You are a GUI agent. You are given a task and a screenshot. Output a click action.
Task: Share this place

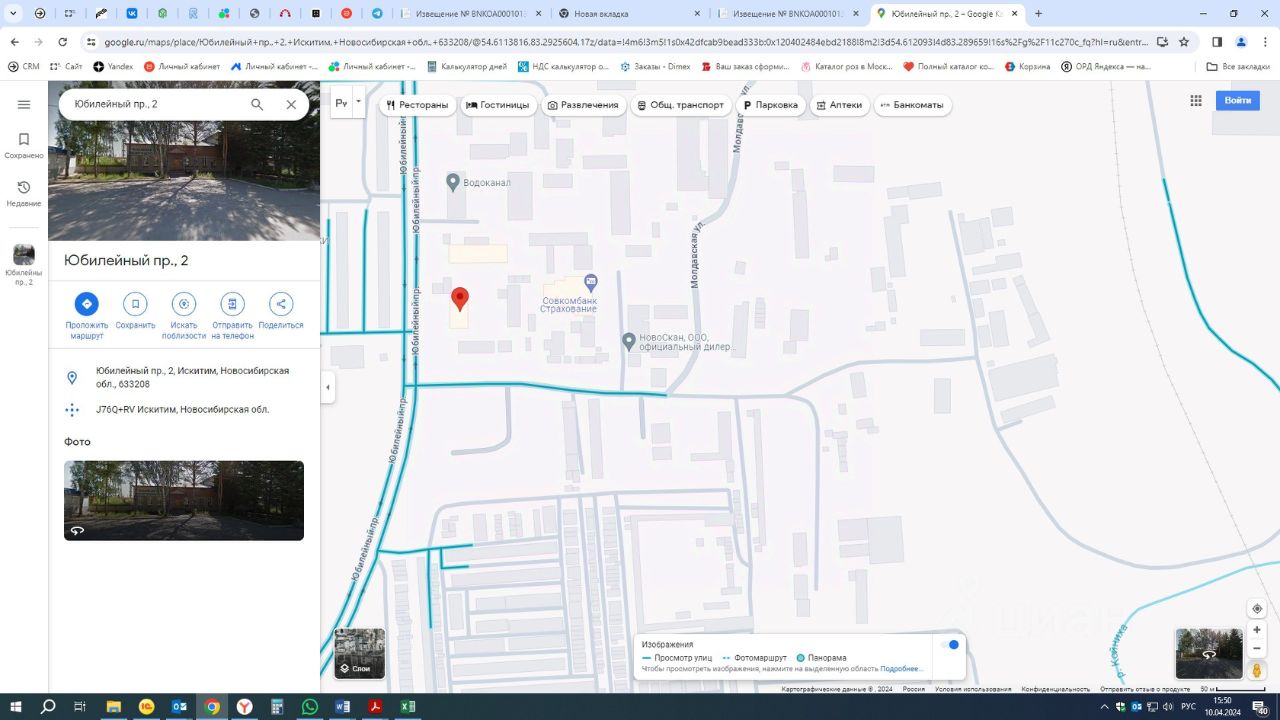coord(281,304)
